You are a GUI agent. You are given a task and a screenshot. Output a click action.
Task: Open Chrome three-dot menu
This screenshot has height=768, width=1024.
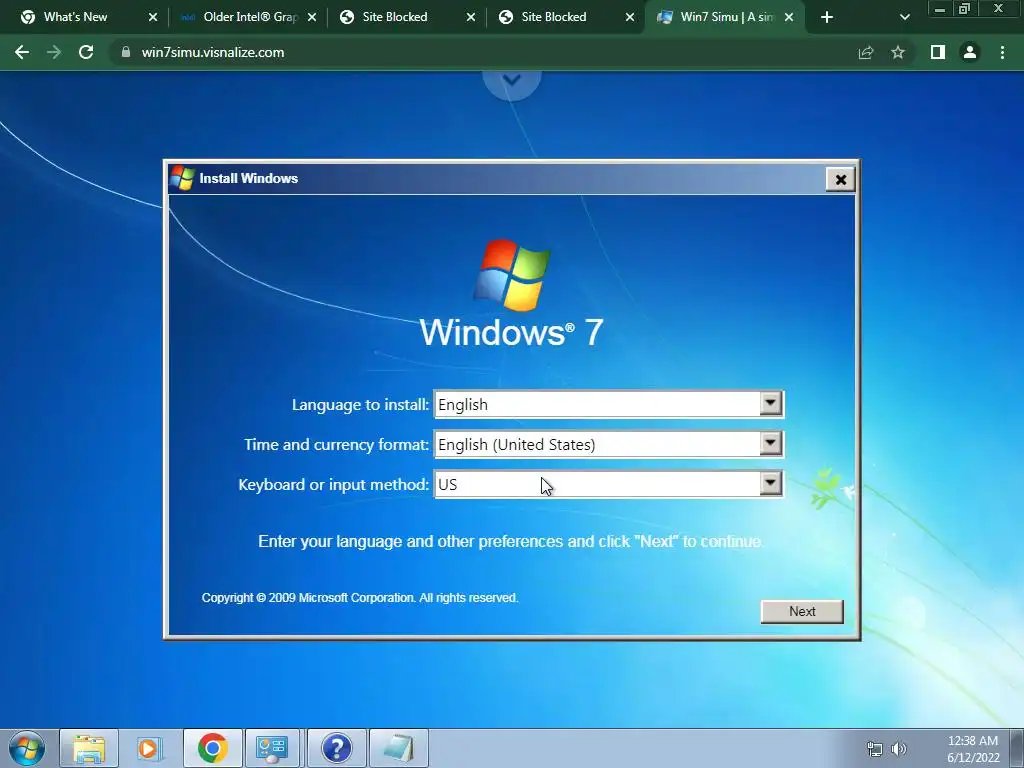(1002, 52)
